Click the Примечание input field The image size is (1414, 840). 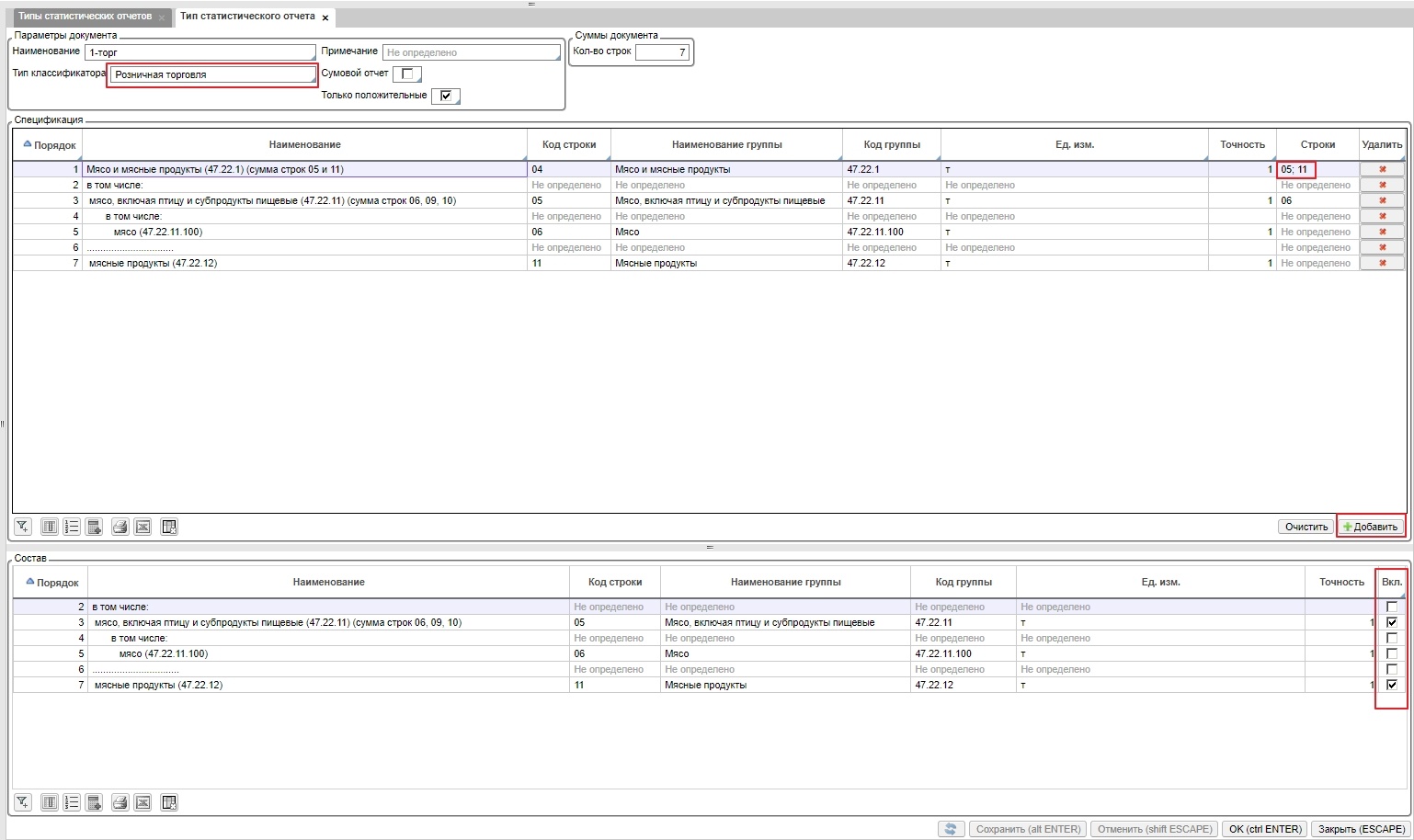coord(471,52)
